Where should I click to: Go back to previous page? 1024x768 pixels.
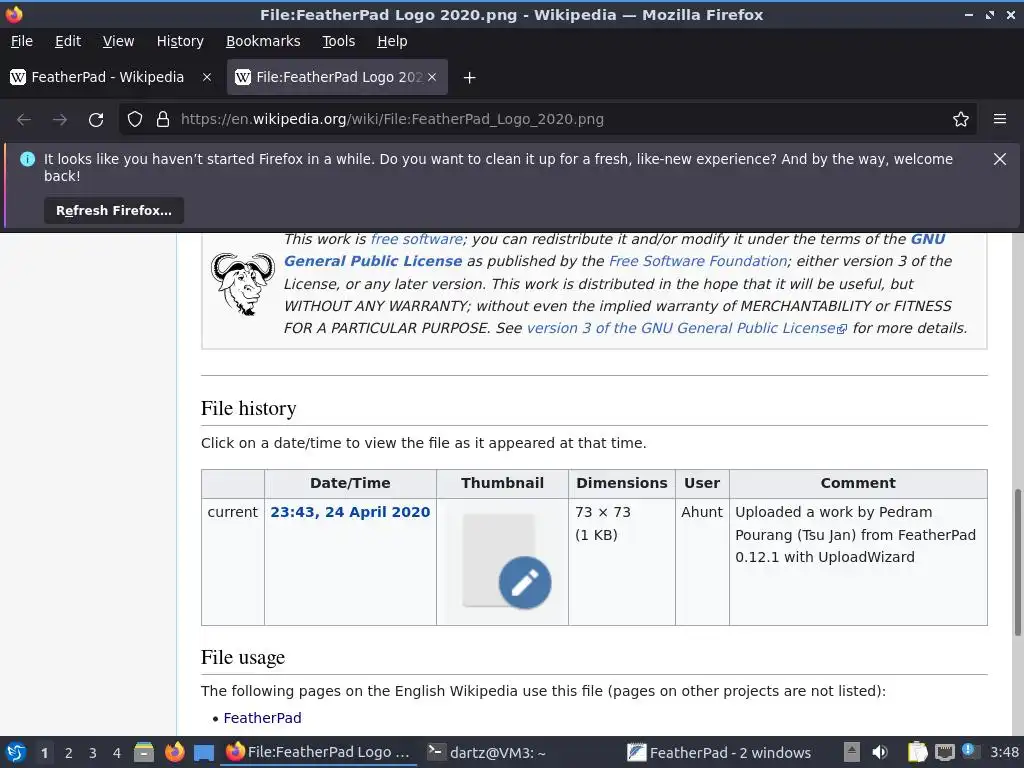[24, 120]
